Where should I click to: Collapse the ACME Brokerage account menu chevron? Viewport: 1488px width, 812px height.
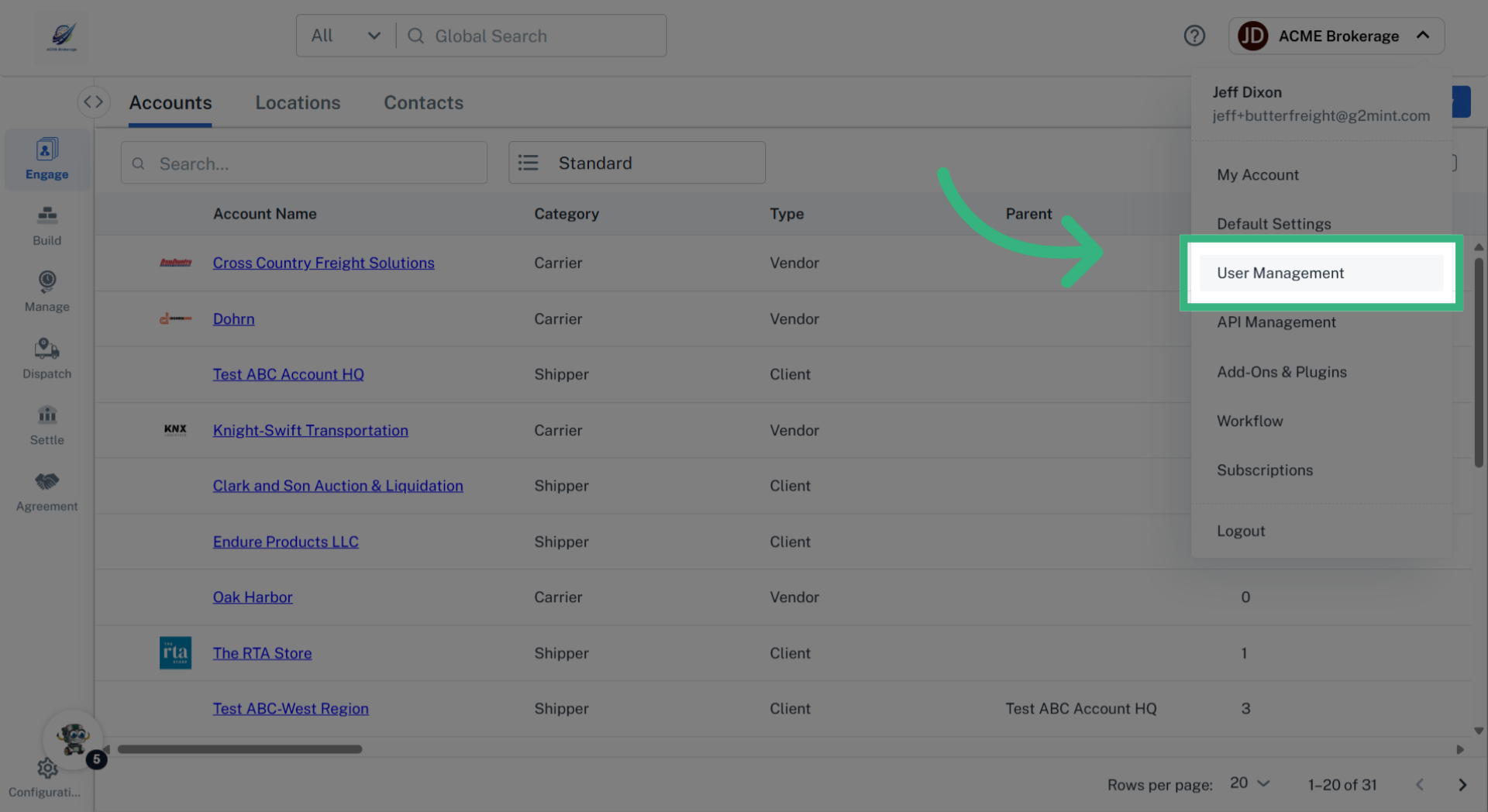point(1425,35)
